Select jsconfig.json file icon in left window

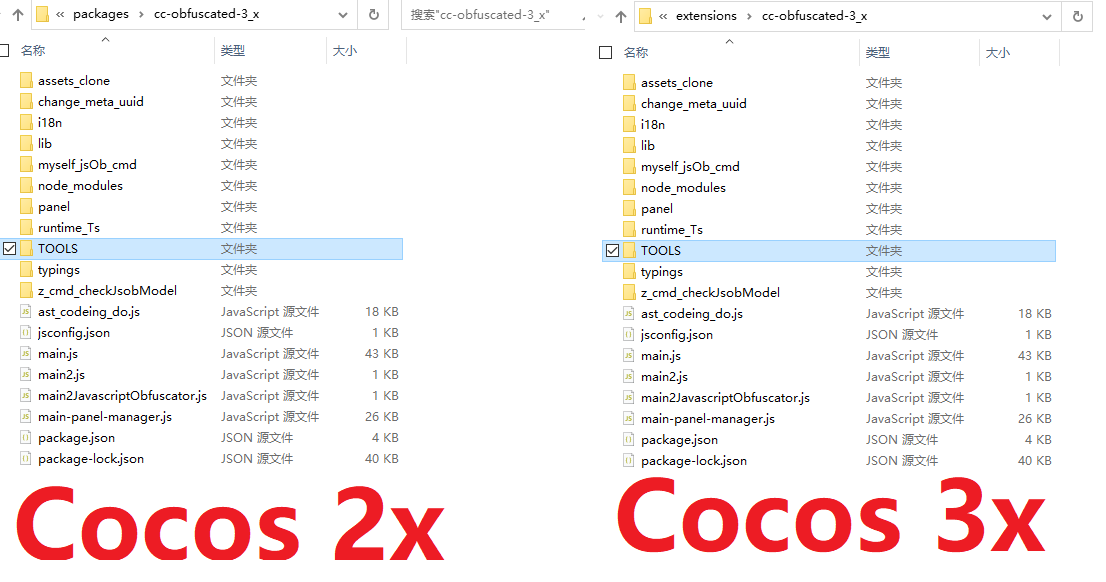pyautogui.click(x=25, y=332)
